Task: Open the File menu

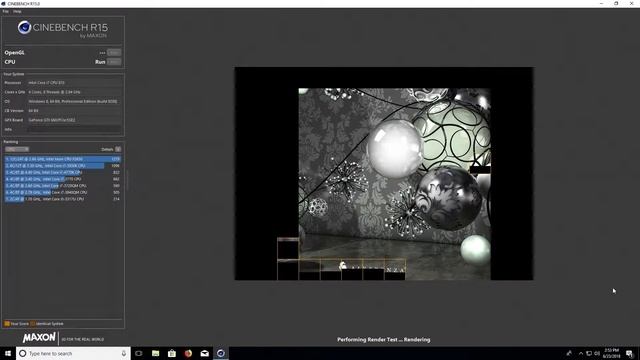Action: coord(5,11)
